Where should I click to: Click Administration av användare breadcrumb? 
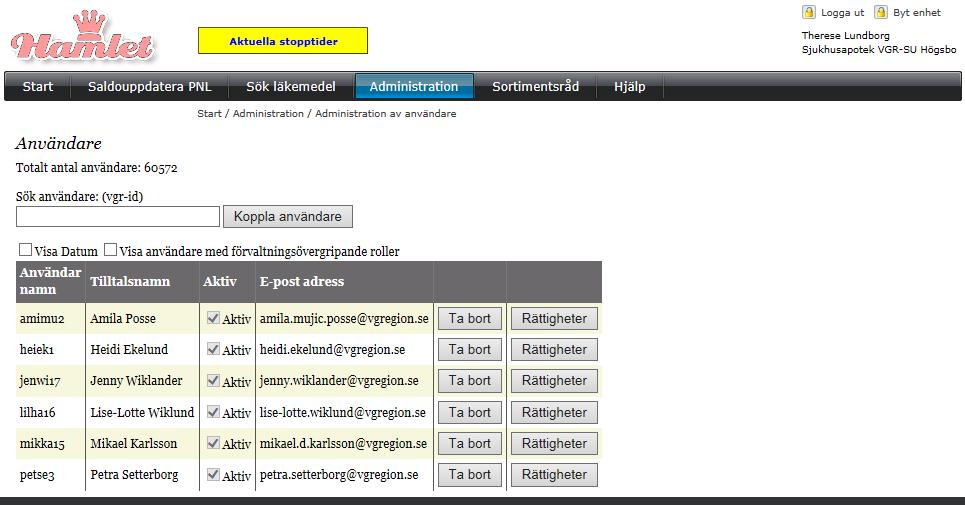coord(386,114)
